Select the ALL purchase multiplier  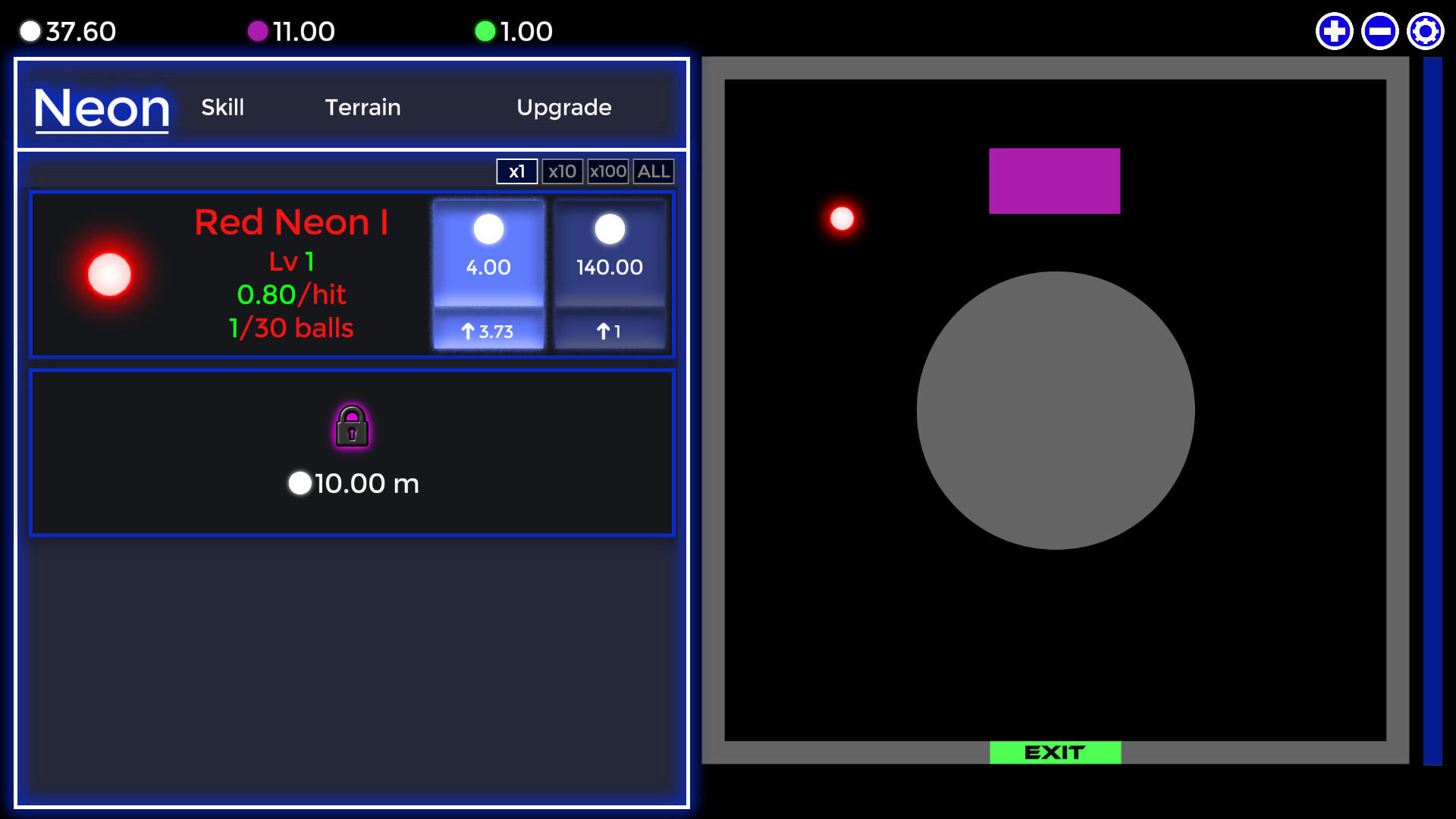653,171
